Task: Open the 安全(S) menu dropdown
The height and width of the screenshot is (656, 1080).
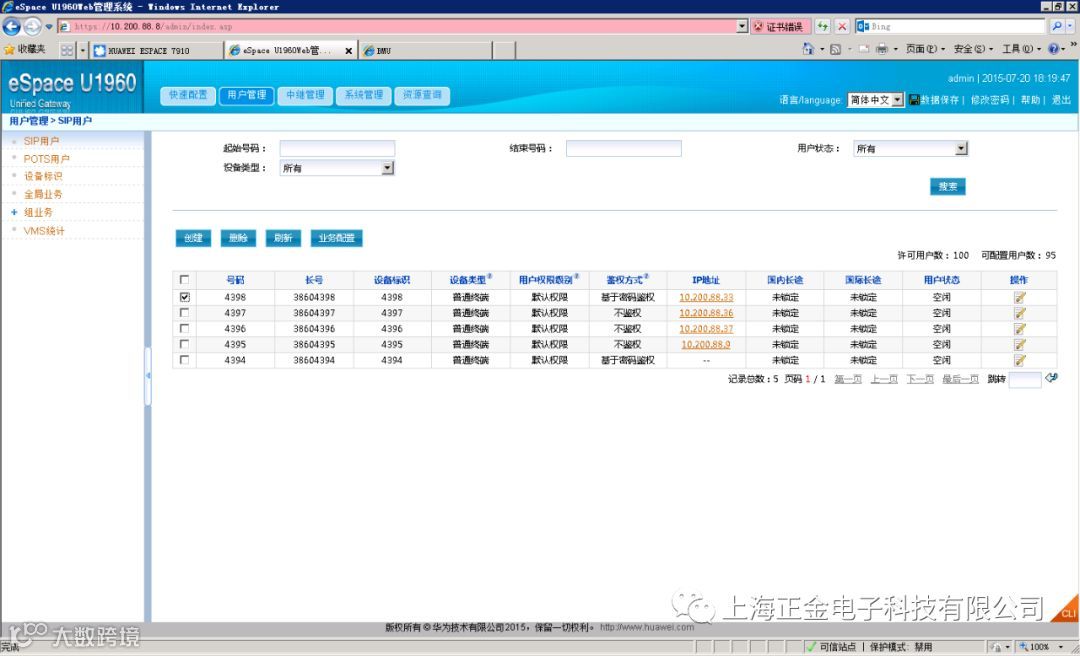Action: point(973,50)
